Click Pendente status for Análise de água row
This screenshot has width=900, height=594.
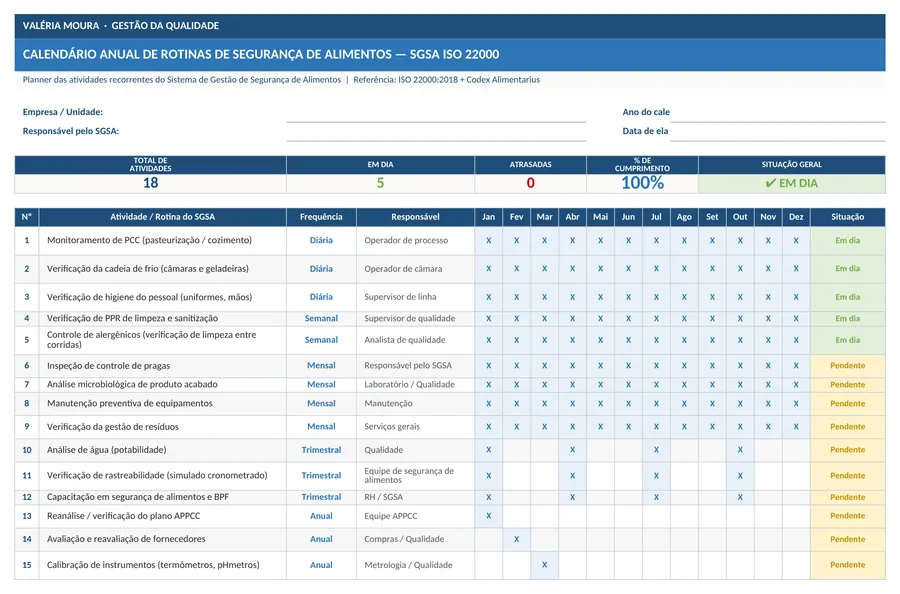[x=847, y=450]
